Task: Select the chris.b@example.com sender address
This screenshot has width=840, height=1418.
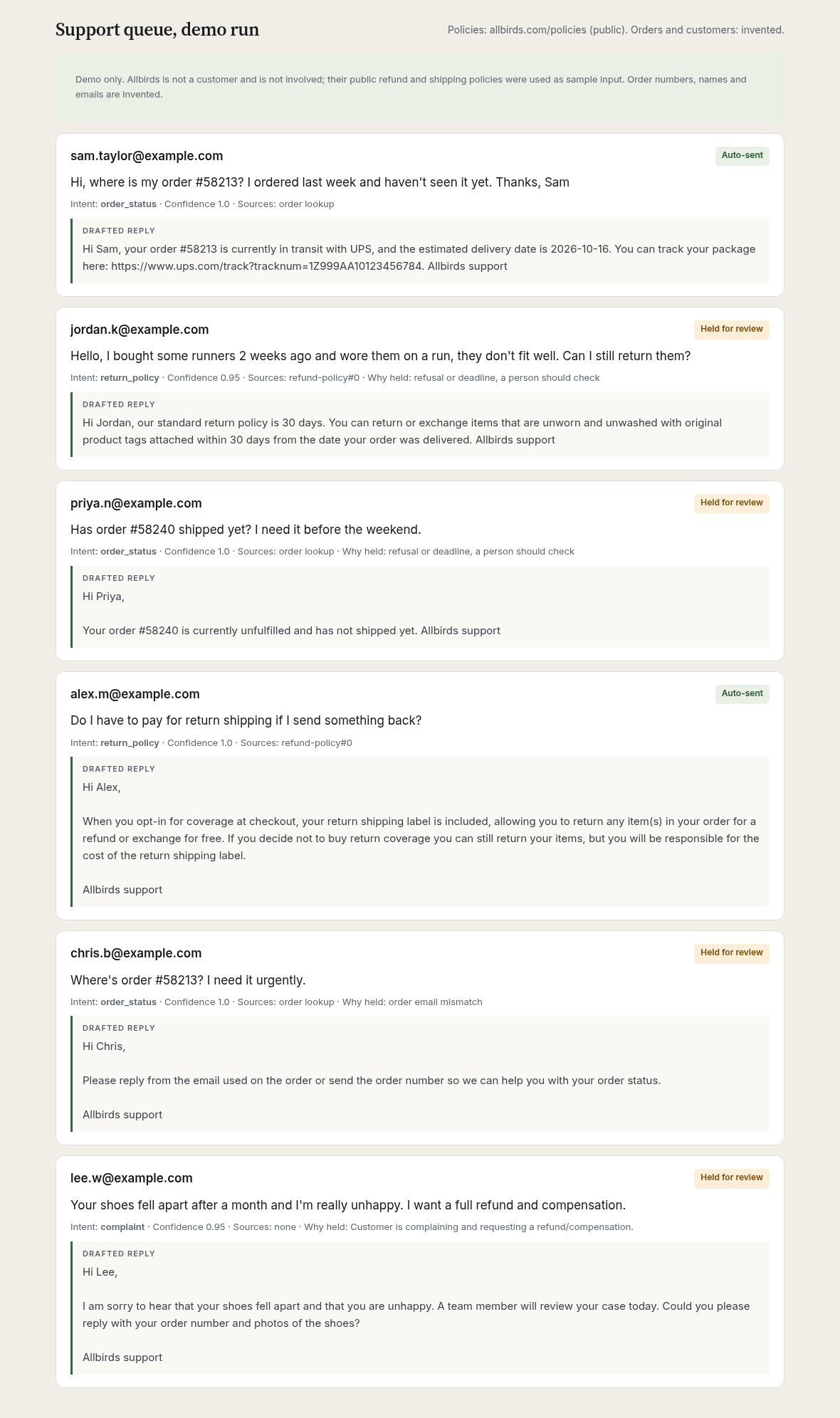Action: [136, 953]
